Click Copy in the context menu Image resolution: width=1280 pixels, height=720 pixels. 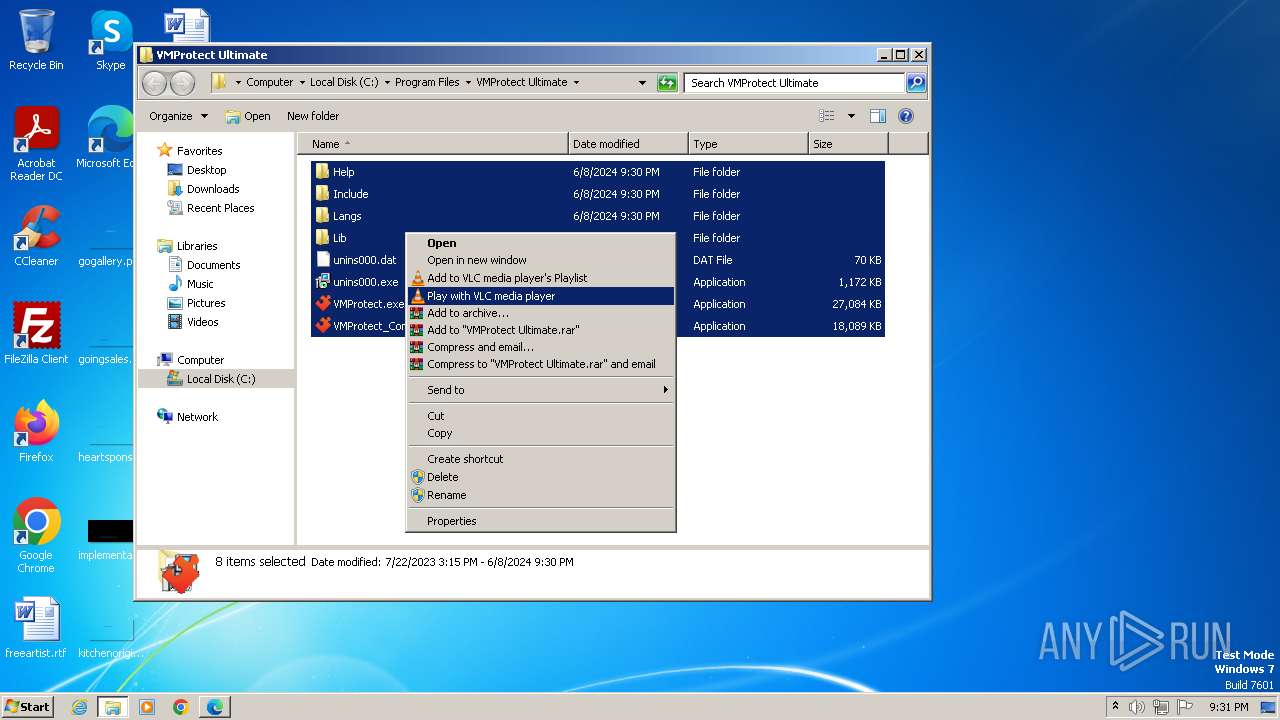(540, 433)
